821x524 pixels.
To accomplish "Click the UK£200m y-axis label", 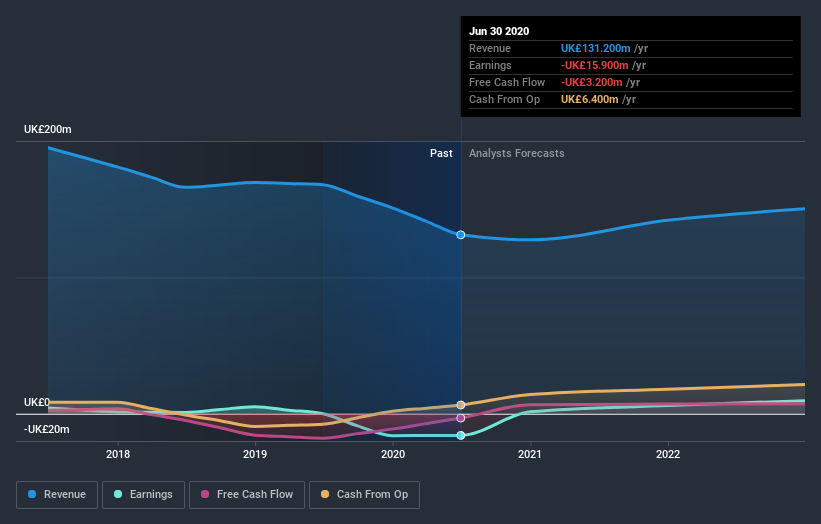I will coord(48,129).
